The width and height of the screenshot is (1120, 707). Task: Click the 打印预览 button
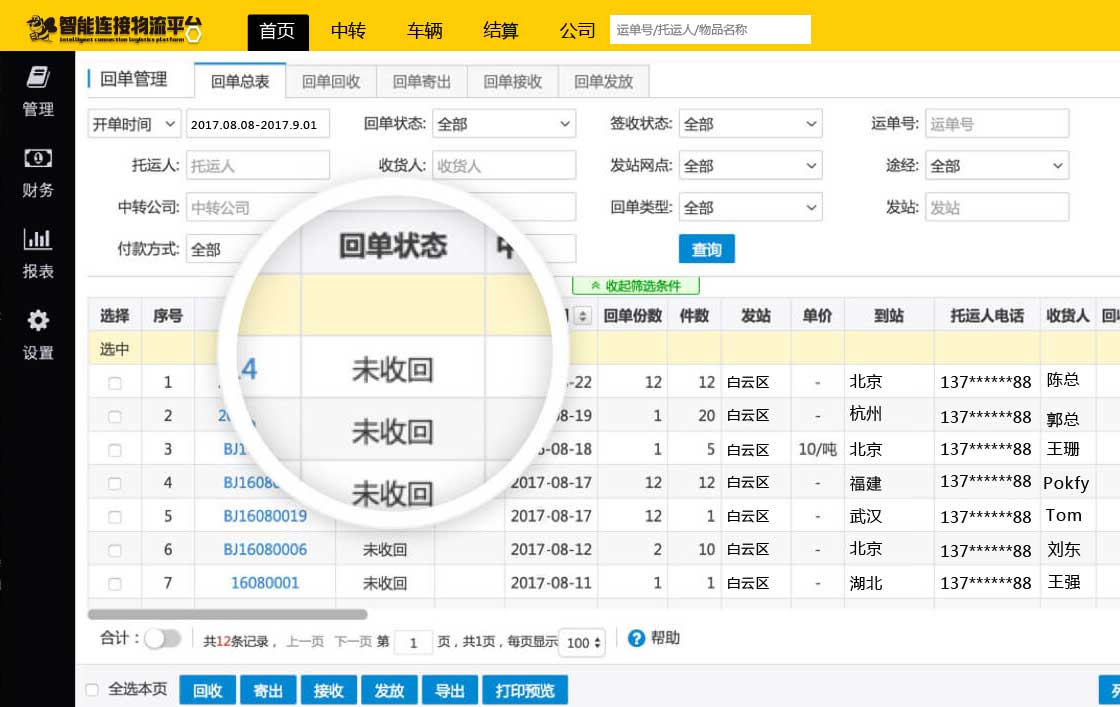pos(525,690)
